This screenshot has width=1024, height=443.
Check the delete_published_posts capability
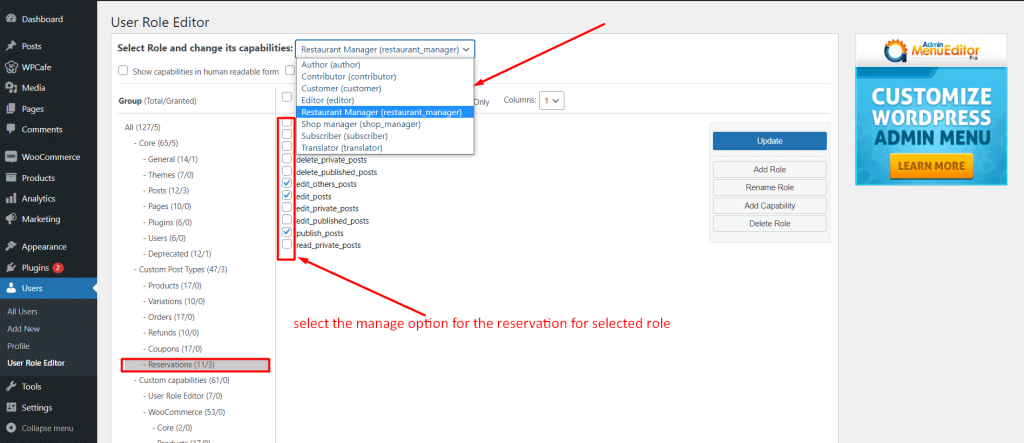(287, 171)
